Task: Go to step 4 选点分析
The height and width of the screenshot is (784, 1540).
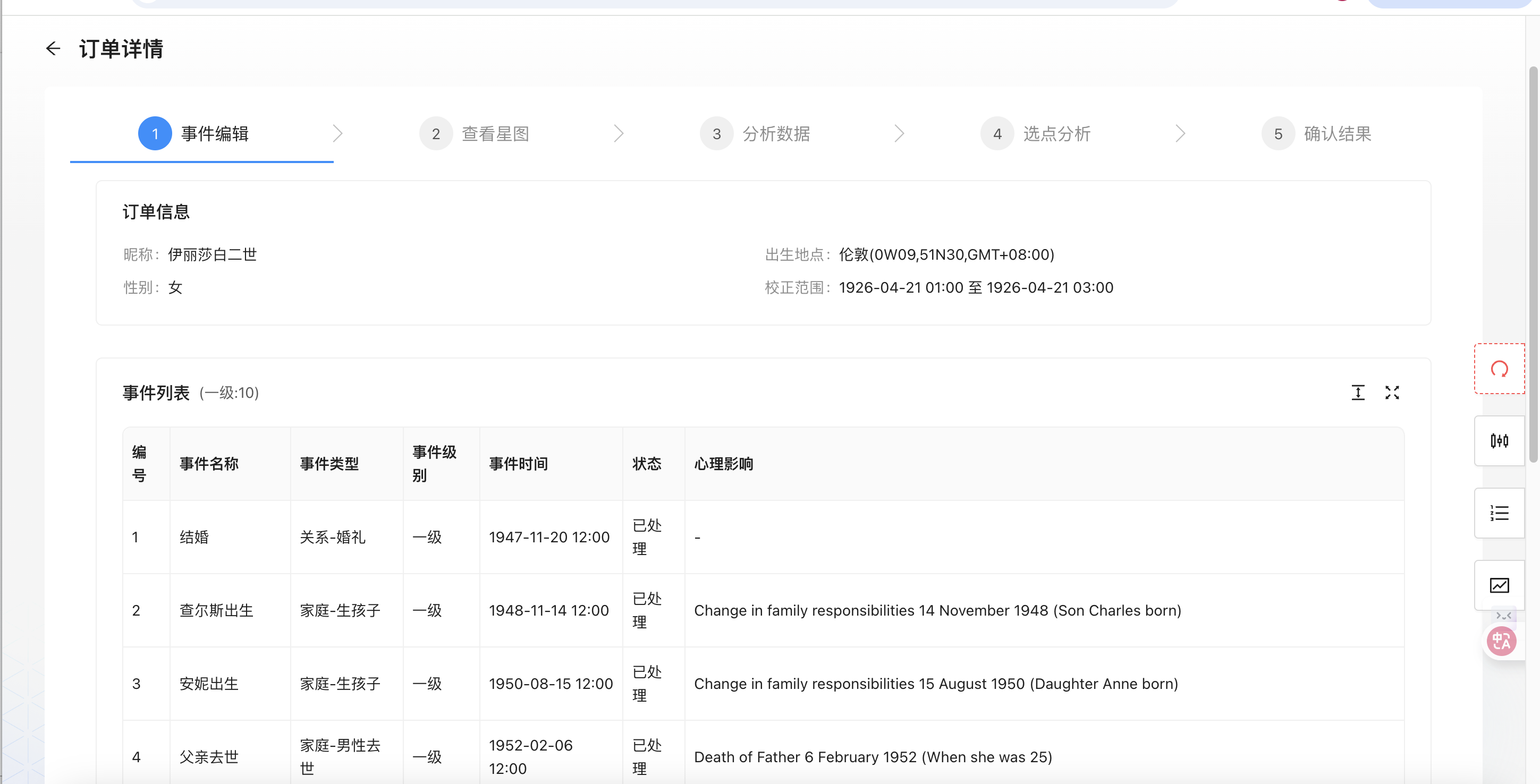Action: point(1056,134)
